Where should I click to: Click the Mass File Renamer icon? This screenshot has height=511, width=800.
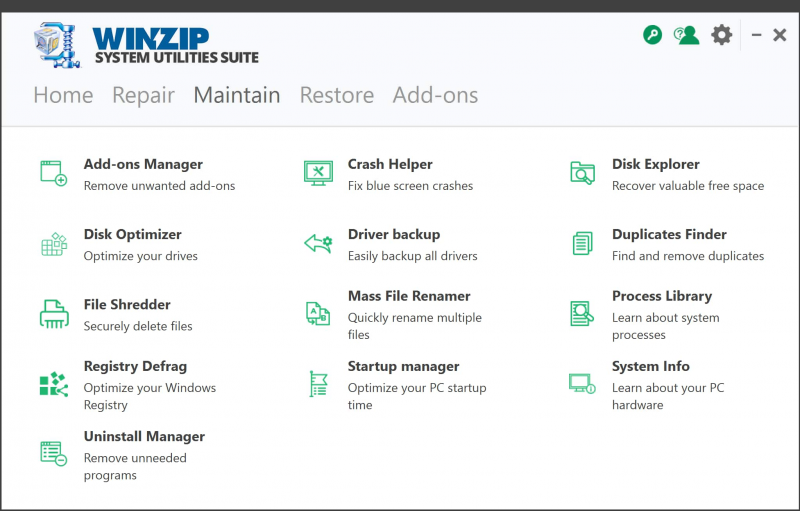click(x=318, y=314)
